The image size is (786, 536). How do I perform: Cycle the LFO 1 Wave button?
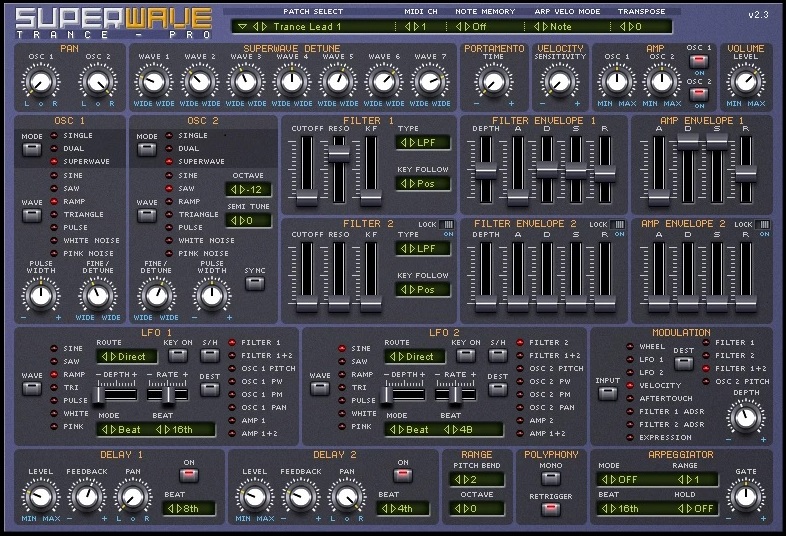(x=32, y=388)
